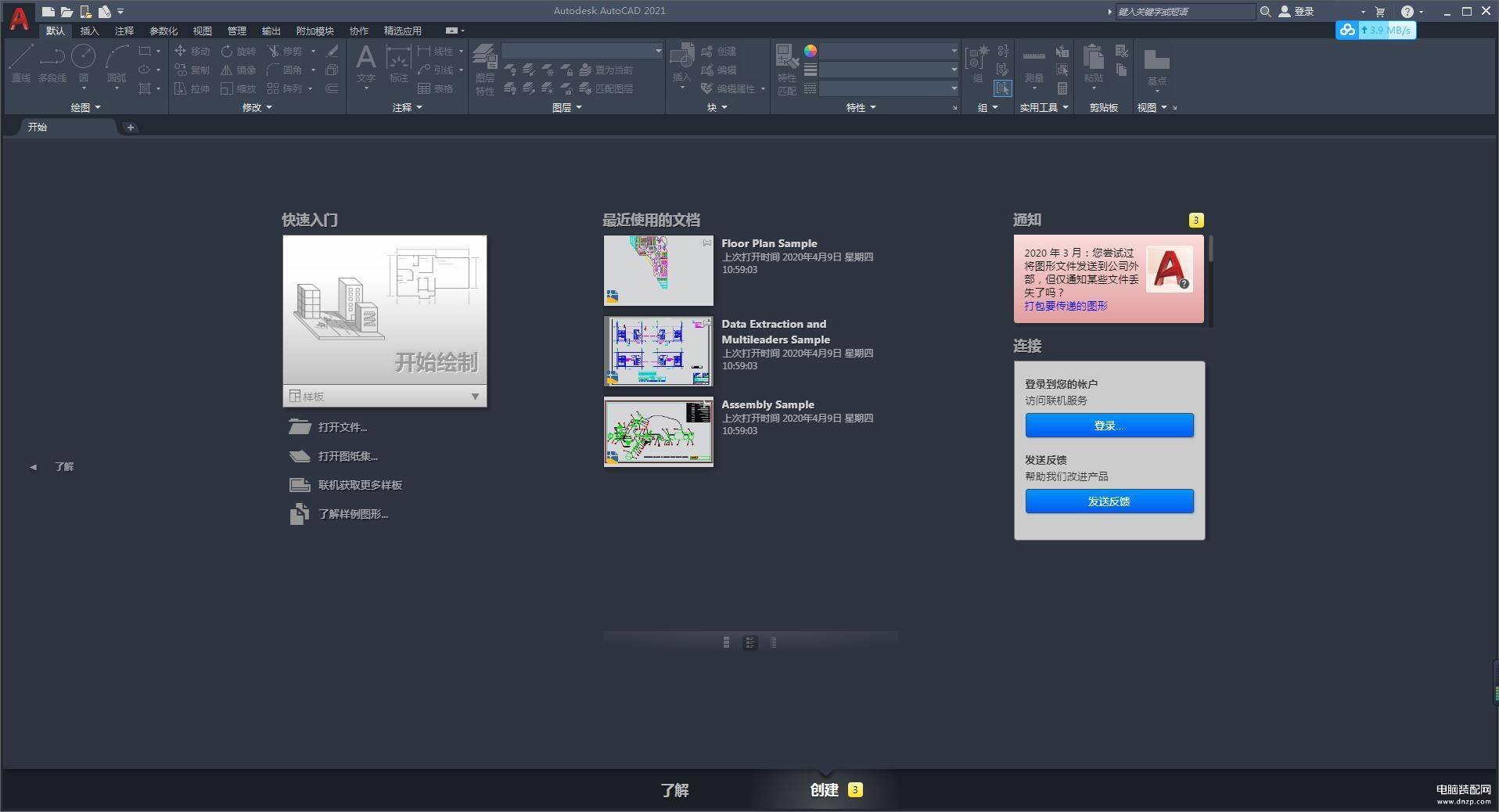This screenshot has width=1499, height=812.
Task: Select the large thumbnail view icon
Action: coord(726,642)
